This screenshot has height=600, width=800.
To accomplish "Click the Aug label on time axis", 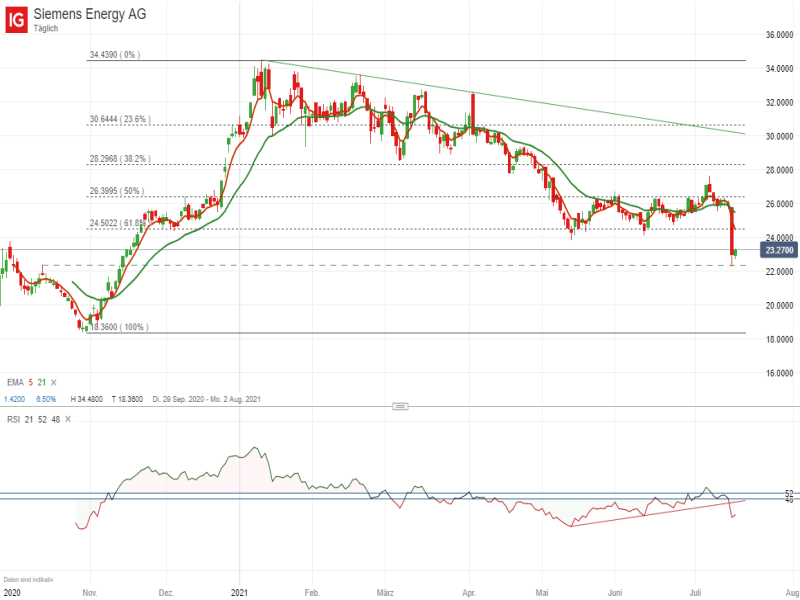I will pyautogui.click(x=793, y=593).
